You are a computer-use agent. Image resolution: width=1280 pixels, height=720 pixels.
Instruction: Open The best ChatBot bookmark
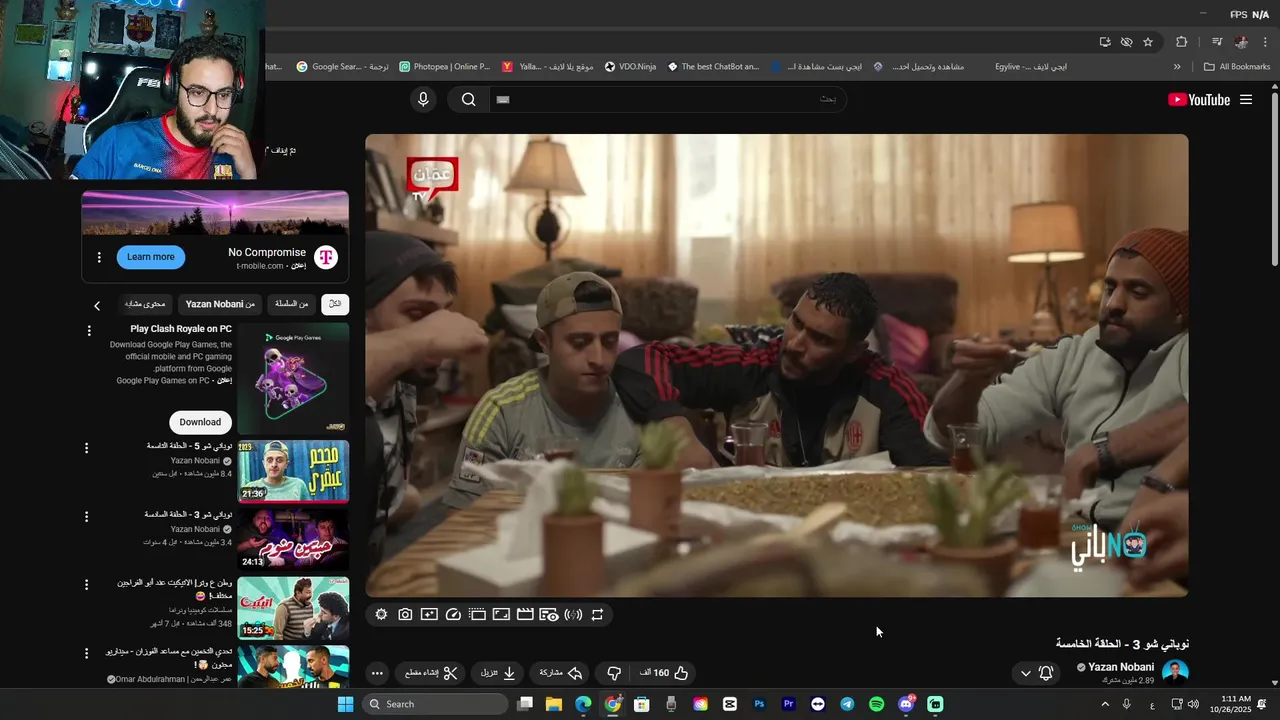click(713, 67)
